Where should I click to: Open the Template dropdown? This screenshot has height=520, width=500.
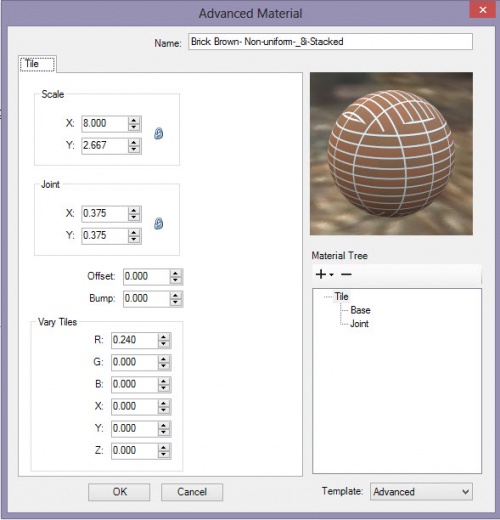421,492
